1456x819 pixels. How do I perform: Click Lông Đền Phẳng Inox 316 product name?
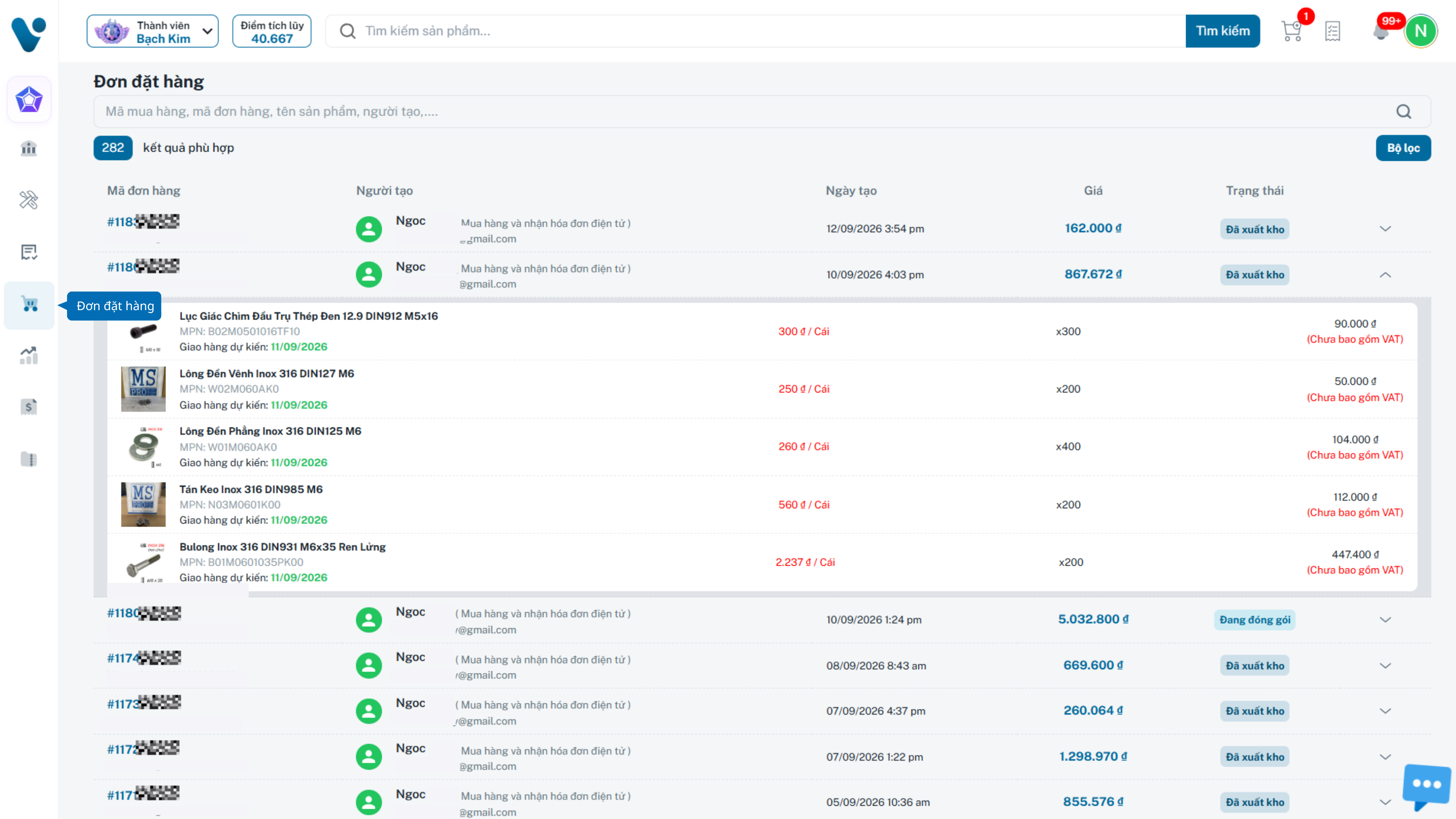(270, 431)
